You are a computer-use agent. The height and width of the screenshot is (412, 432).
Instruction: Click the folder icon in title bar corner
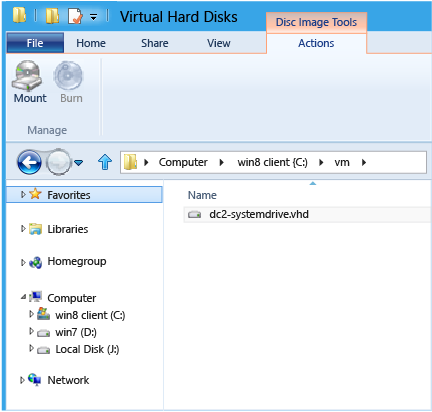click(x=19, y=15)
